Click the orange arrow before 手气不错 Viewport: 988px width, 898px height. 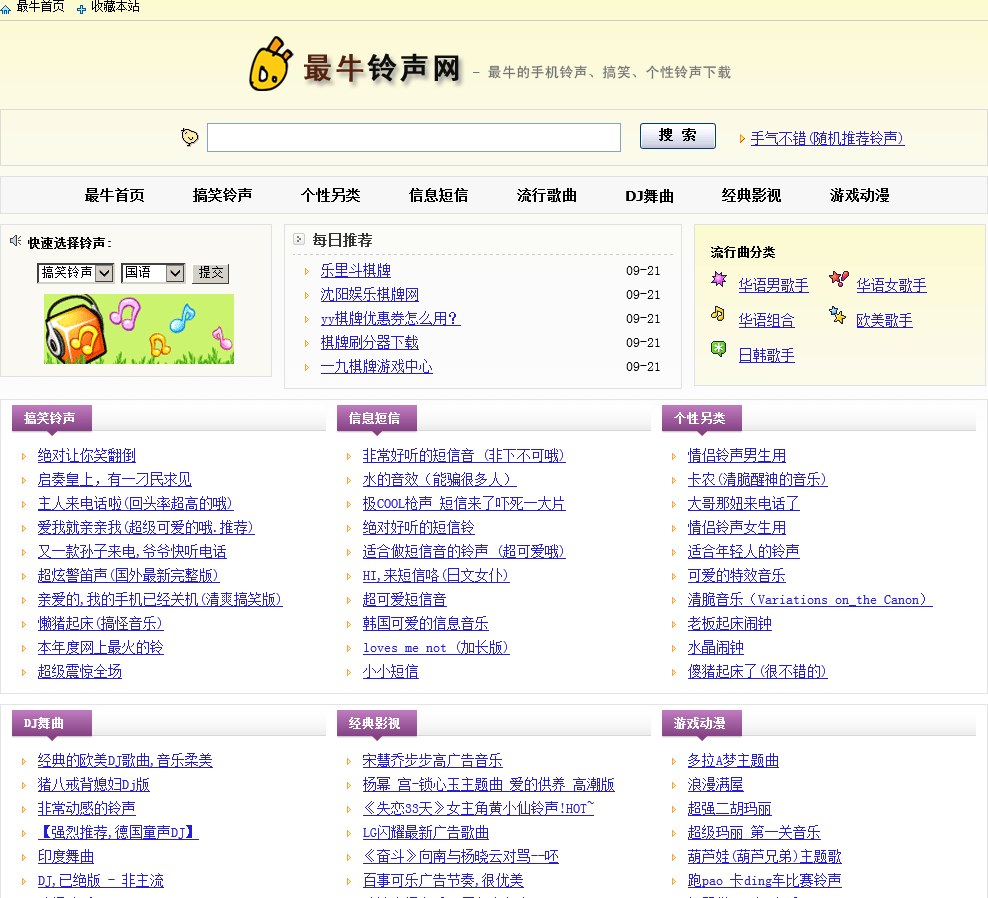[x=742, y=139]
